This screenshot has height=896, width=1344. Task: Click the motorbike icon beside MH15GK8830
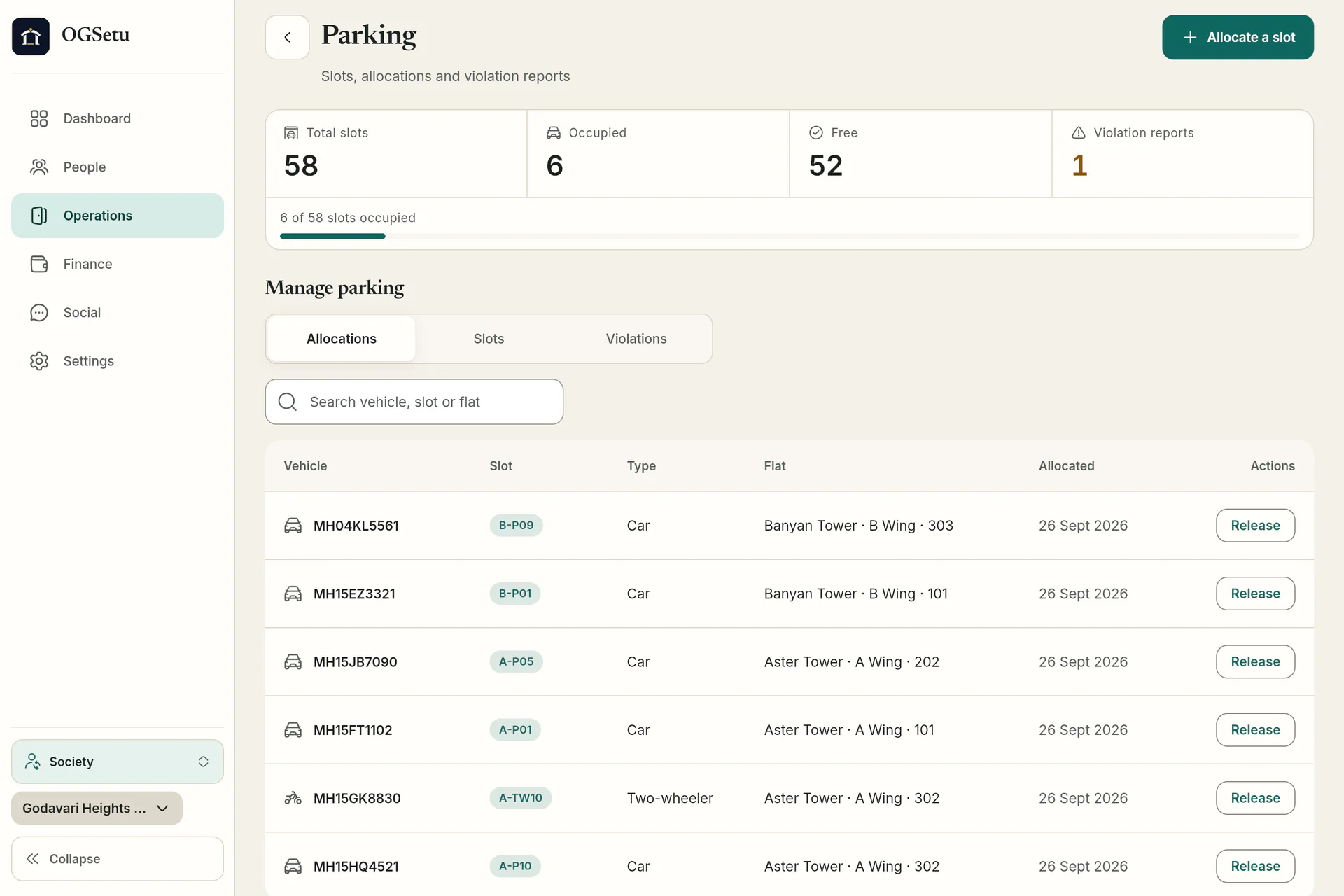click(x=293, y=798)
